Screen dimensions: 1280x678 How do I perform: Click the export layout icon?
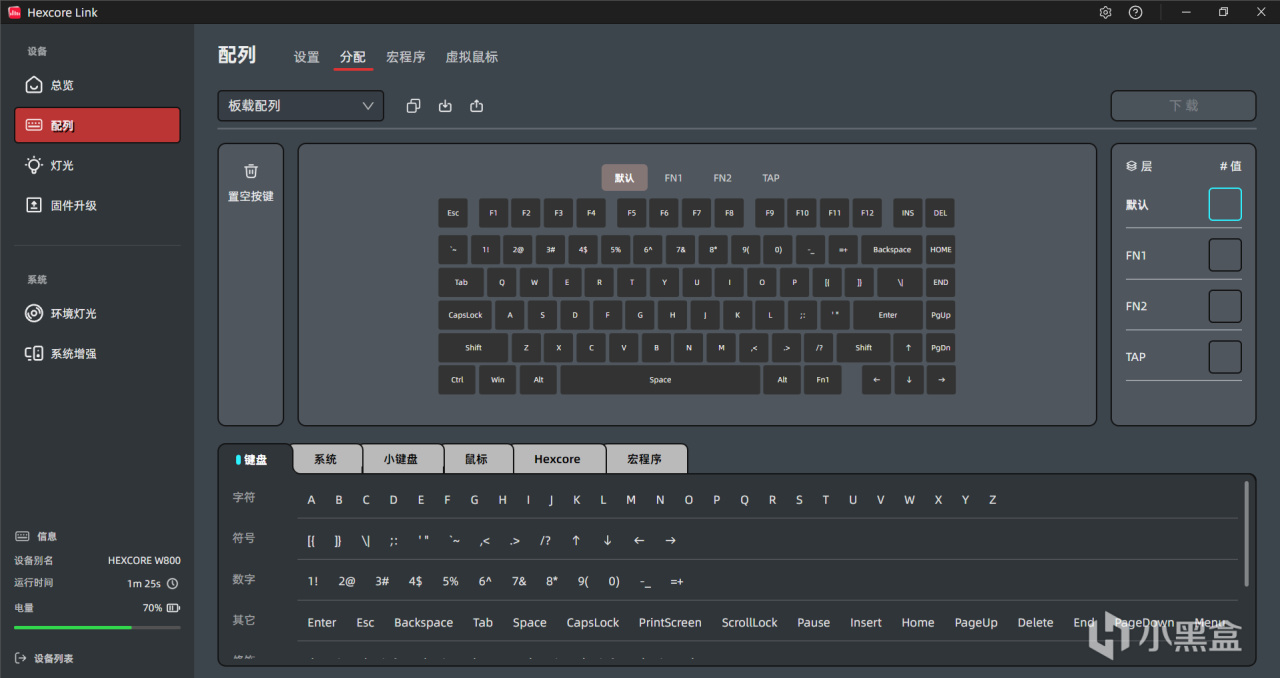click(x=476, y=106)
